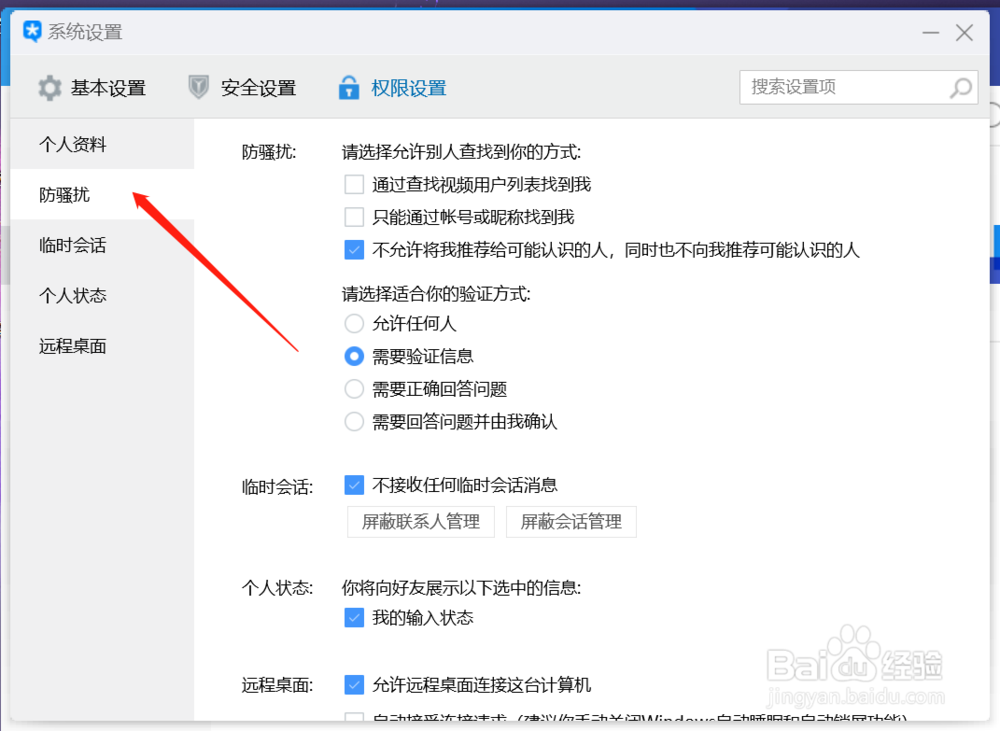Click the shield icon for 安全设置
Screen dimensions: 1000x731
[199, 87]
